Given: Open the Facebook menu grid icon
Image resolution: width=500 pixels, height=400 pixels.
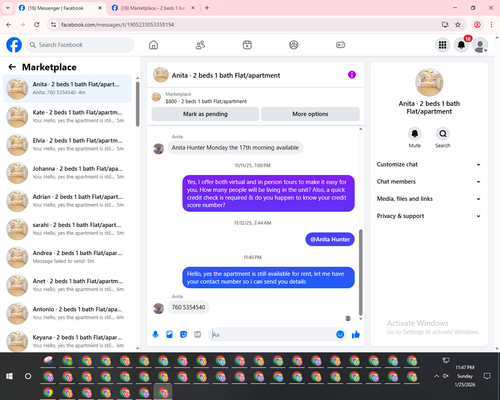Looking at the screenshot, I should (442, 45).
